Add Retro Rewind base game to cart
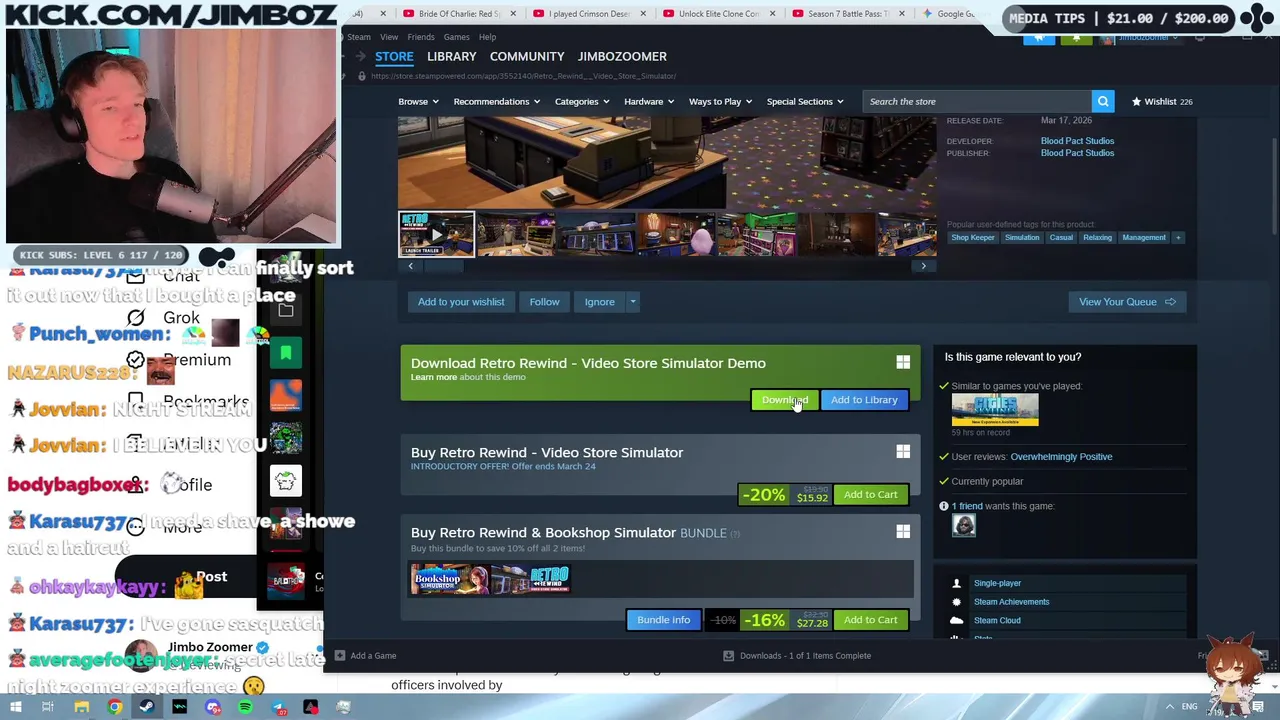Screen dimensions: 1280x720 pos(871,495)
